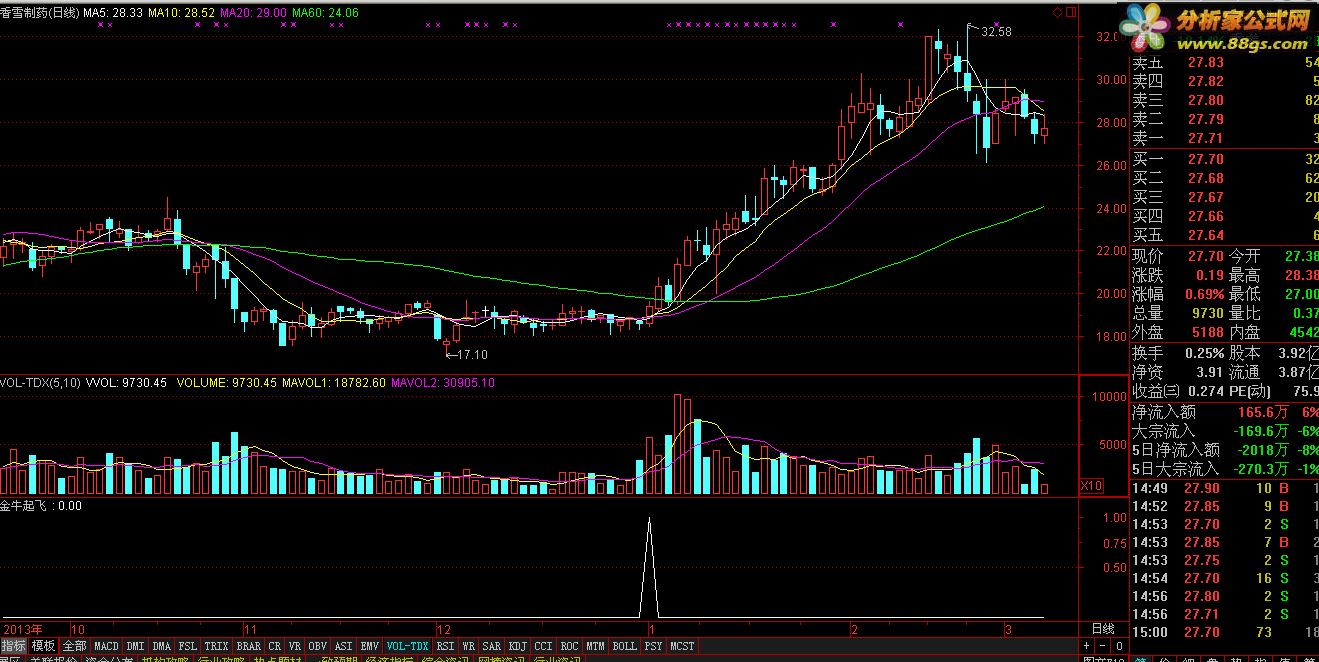Image resolution: width=1319 pixels, height=662 pixels.
Task: Click the 买三 27.67 bid row
Action: [x=1225, y=197]
